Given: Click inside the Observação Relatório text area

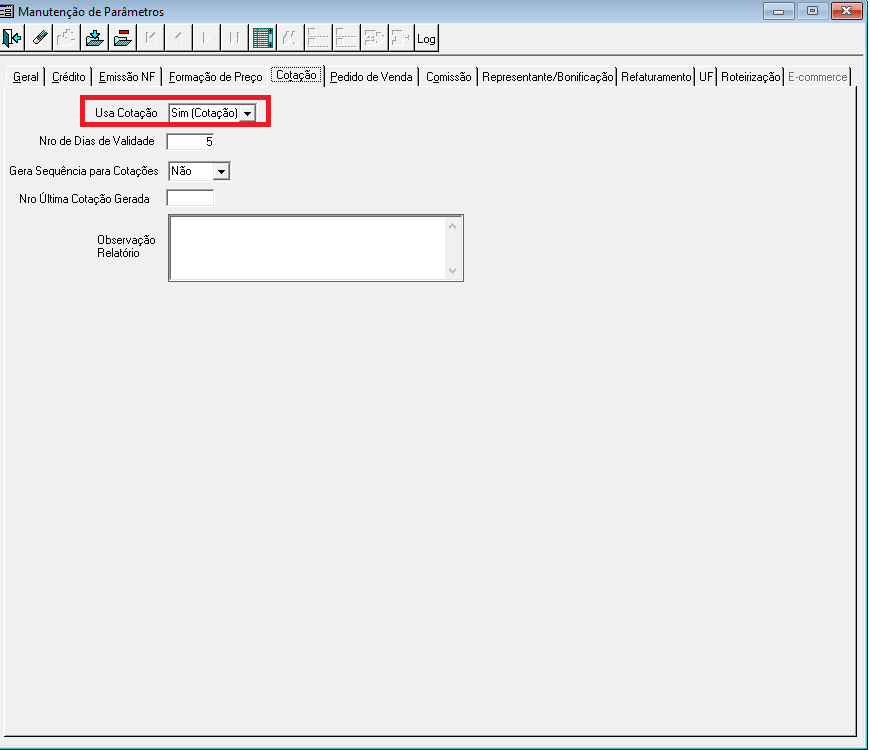Looking at the screenshot, I should pyautogui.click(x=308, y=248).
